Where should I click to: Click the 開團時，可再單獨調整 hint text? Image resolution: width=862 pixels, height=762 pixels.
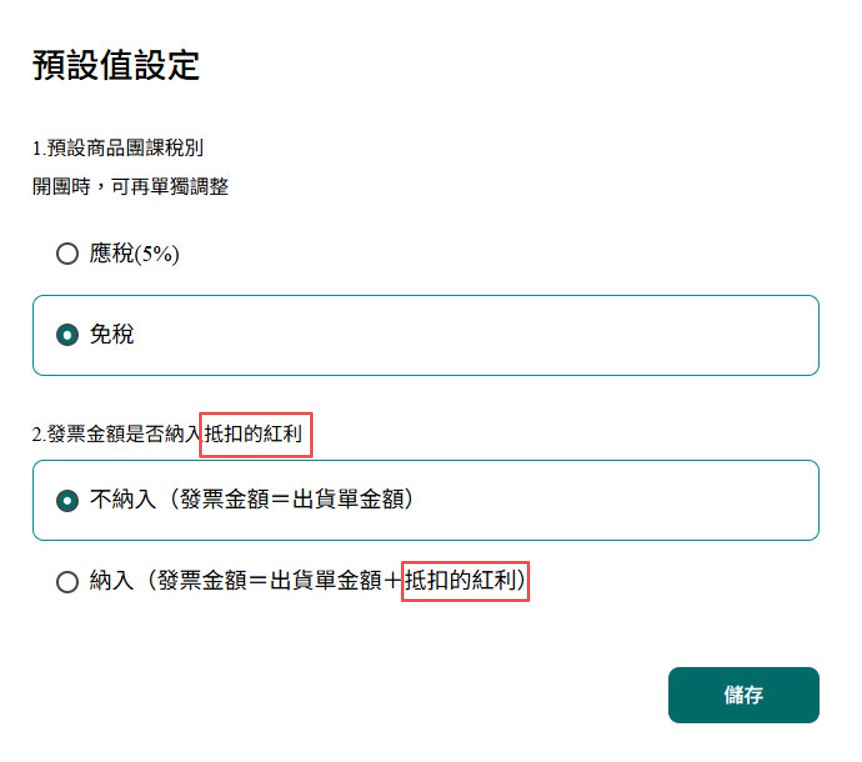coord(131,187)
